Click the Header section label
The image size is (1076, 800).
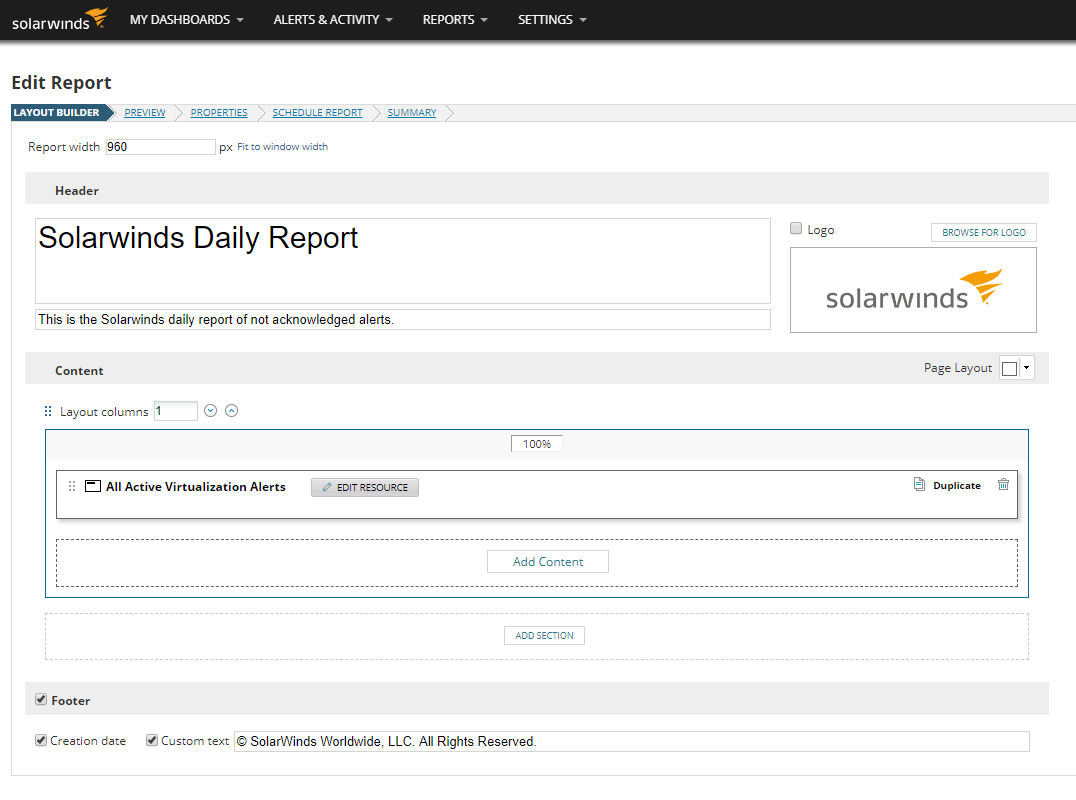point(77,191)
